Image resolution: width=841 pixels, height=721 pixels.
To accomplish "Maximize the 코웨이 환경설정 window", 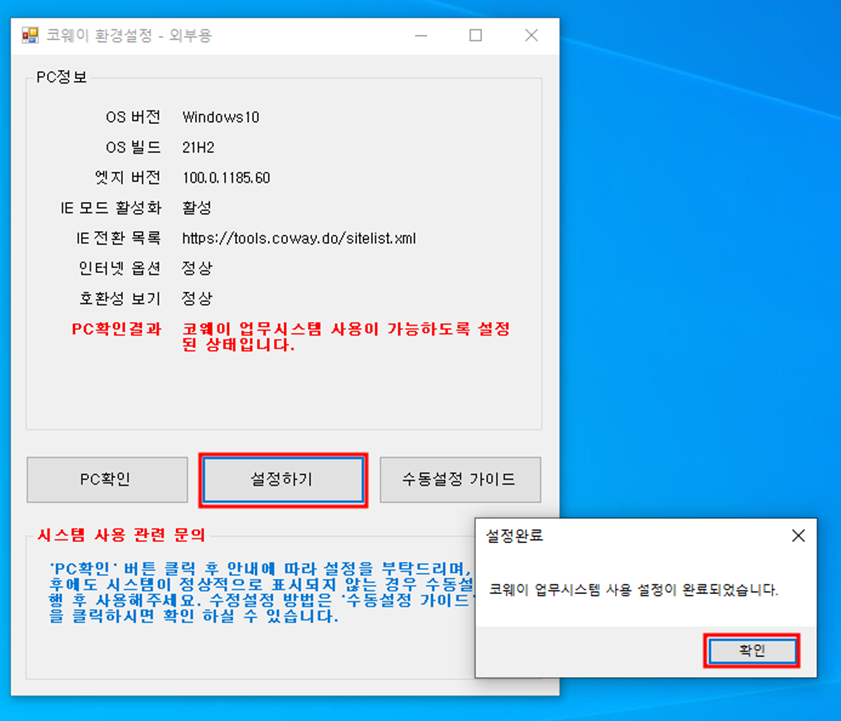I will pos(475,35).
